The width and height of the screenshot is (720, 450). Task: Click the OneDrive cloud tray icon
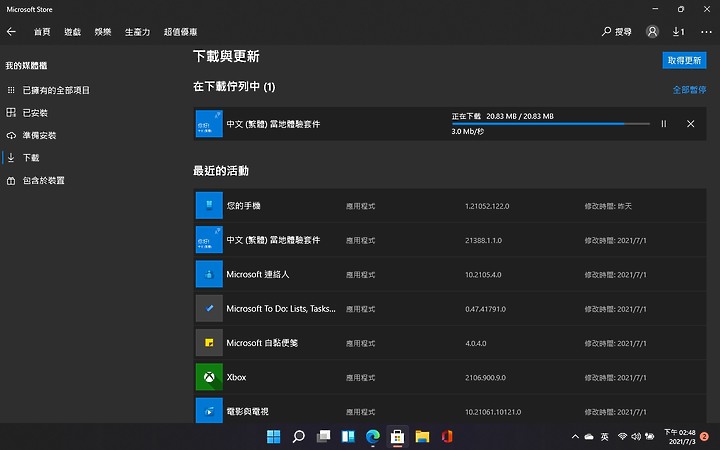[589, 437]
